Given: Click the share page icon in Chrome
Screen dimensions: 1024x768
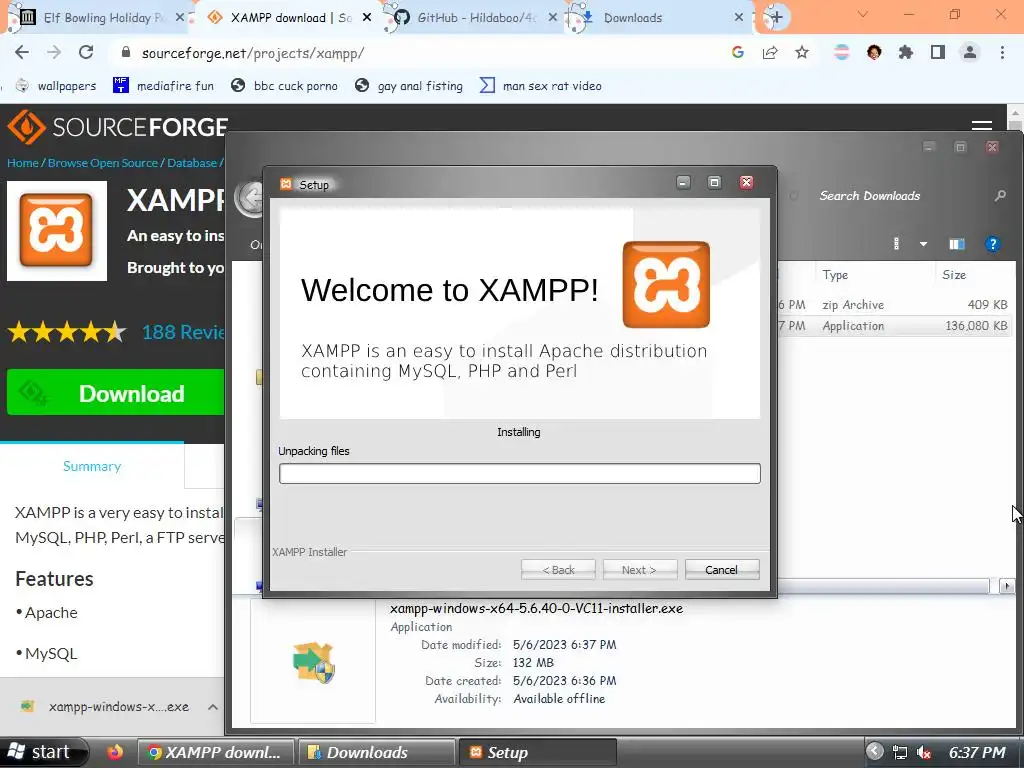Looking at the screenshot, I should click(770, 53).
